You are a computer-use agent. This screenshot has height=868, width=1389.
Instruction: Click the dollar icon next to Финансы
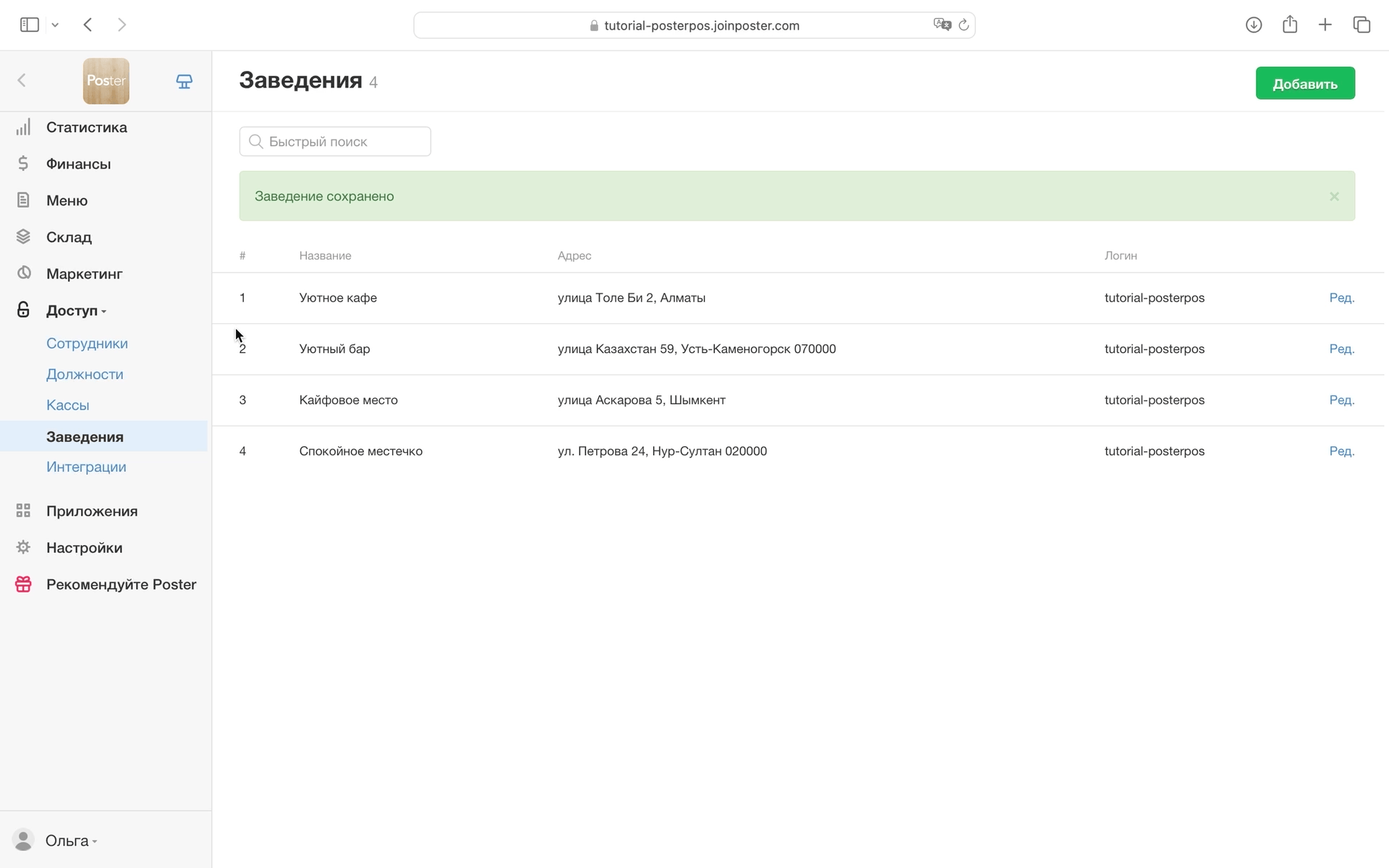pyautogui.click(x=23, y=163)
